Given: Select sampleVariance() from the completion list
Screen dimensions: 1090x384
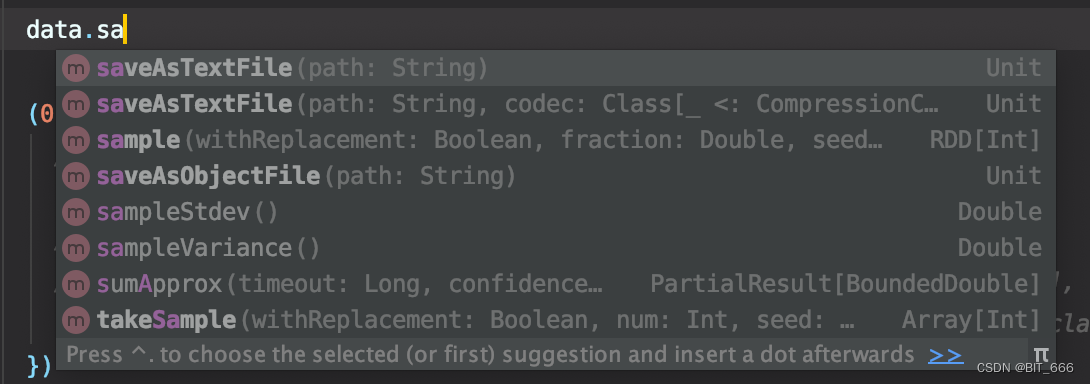Looking at the screenshot, I should (555, 248).
